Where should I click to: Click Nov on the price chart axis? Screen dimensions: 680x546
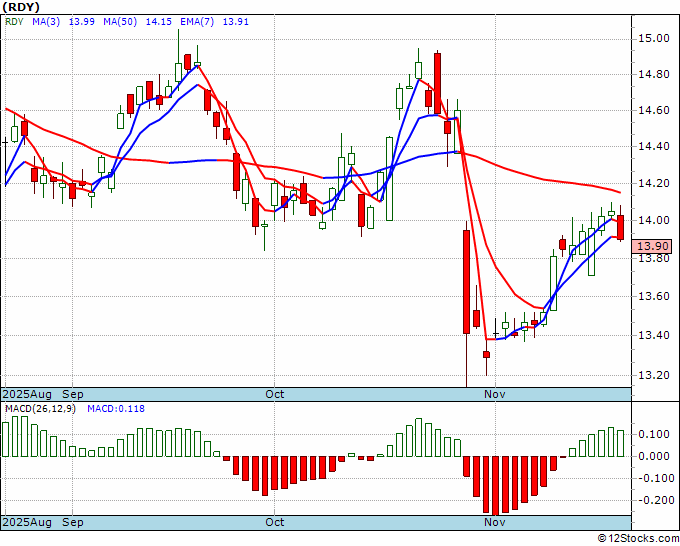(494, 394)
